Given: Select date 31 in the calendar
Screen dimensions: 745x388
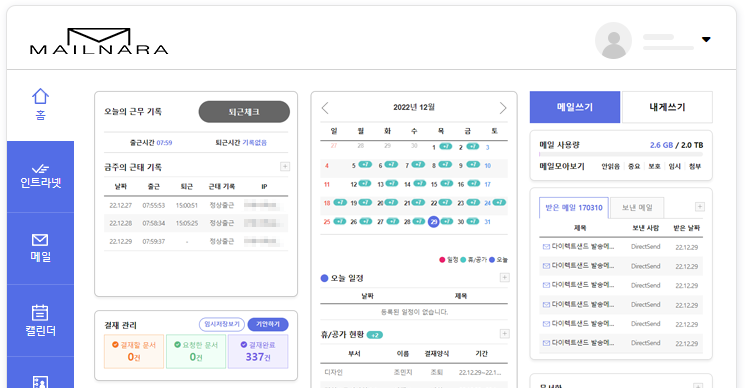Looking at the screenshot, I should (487, 222).
